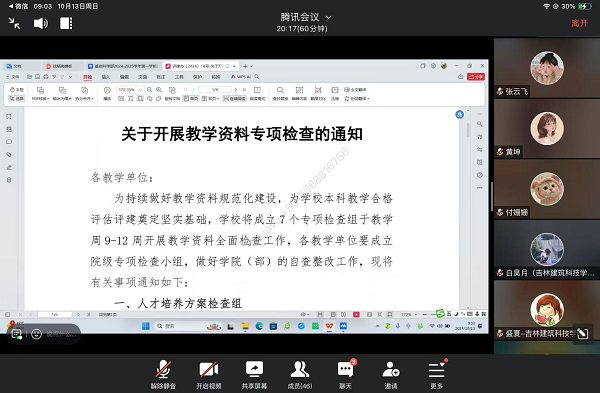Click the menu bar search magnifier in WPS
The image size is (600, 393).
tap(257, 77)
